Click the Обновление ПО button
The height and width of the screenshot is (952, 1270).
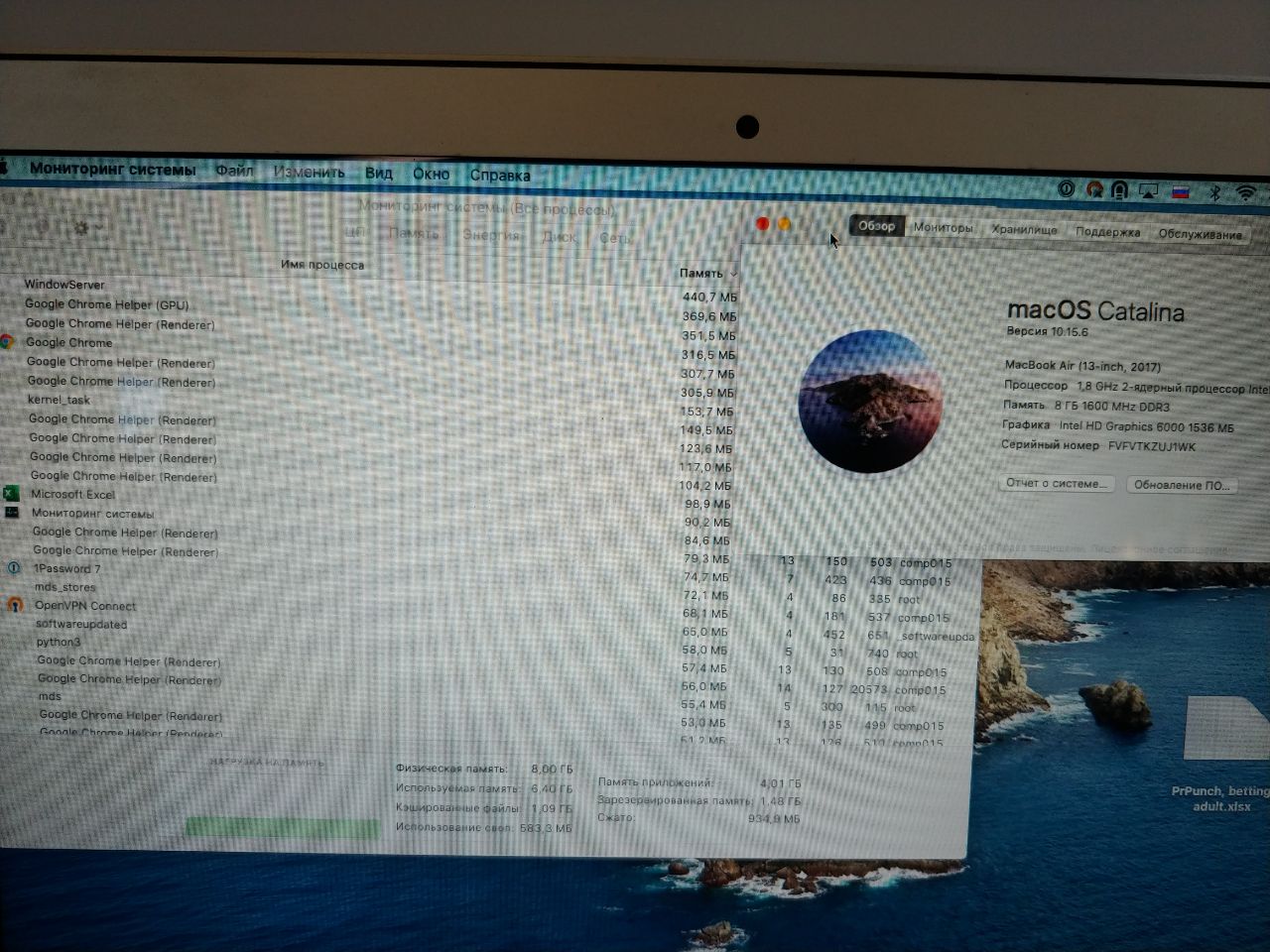coord(1181,485)
